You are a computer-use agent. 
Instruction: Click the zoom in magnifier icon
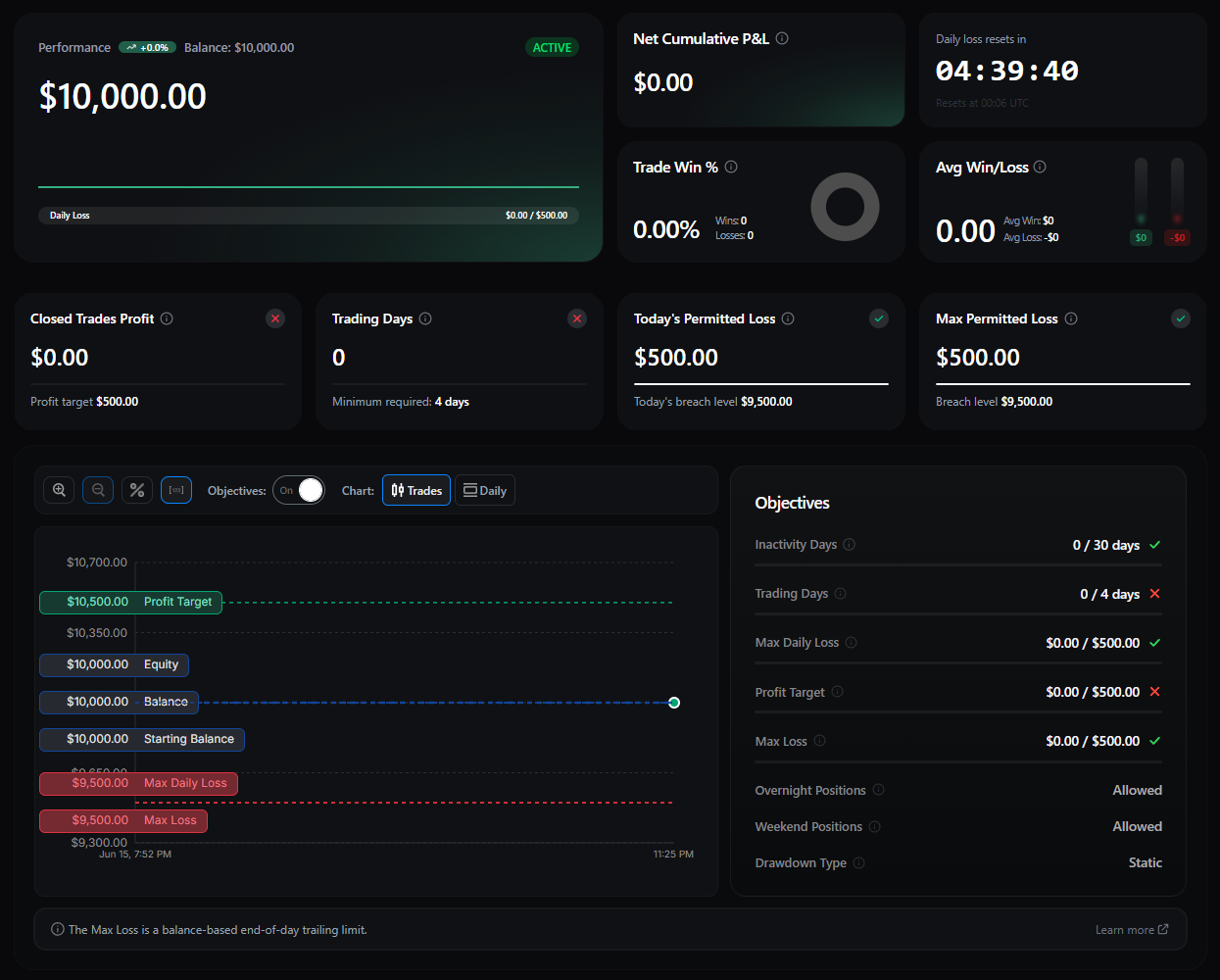pyautogui.click(x=60, y=490)
